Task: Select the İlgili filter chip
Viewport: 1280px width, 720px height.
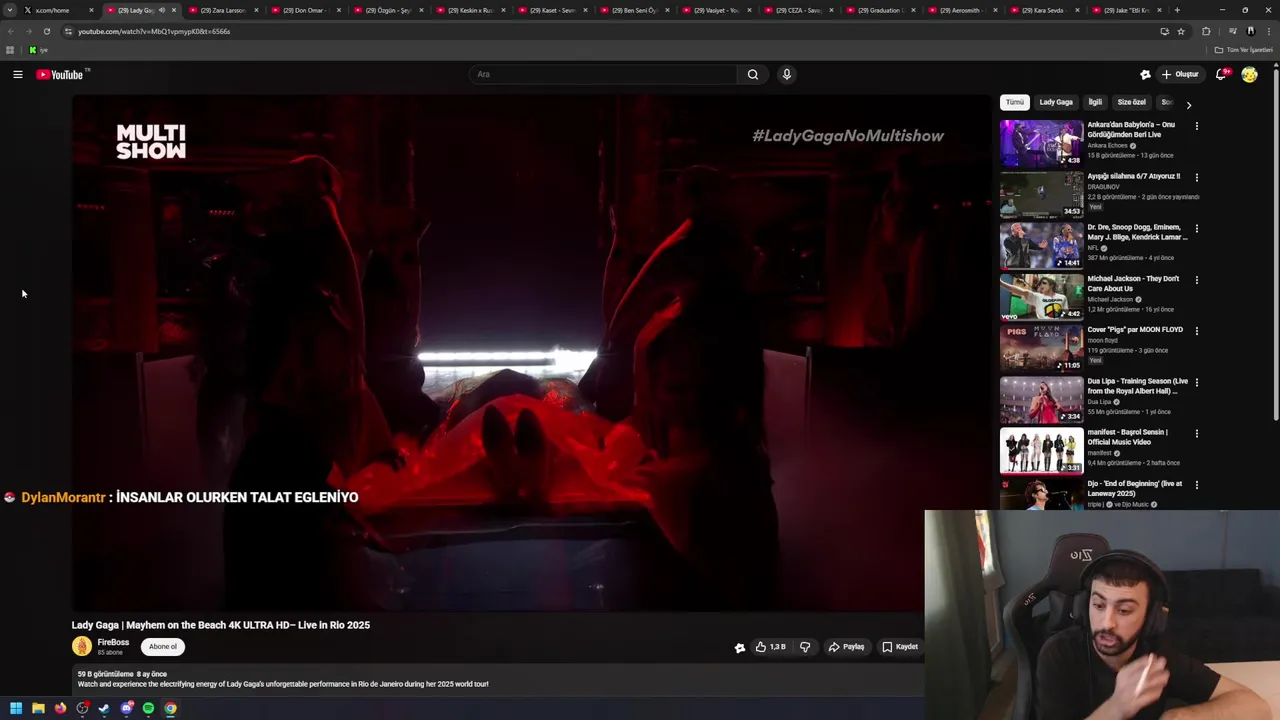Action: coord(1095,102)
